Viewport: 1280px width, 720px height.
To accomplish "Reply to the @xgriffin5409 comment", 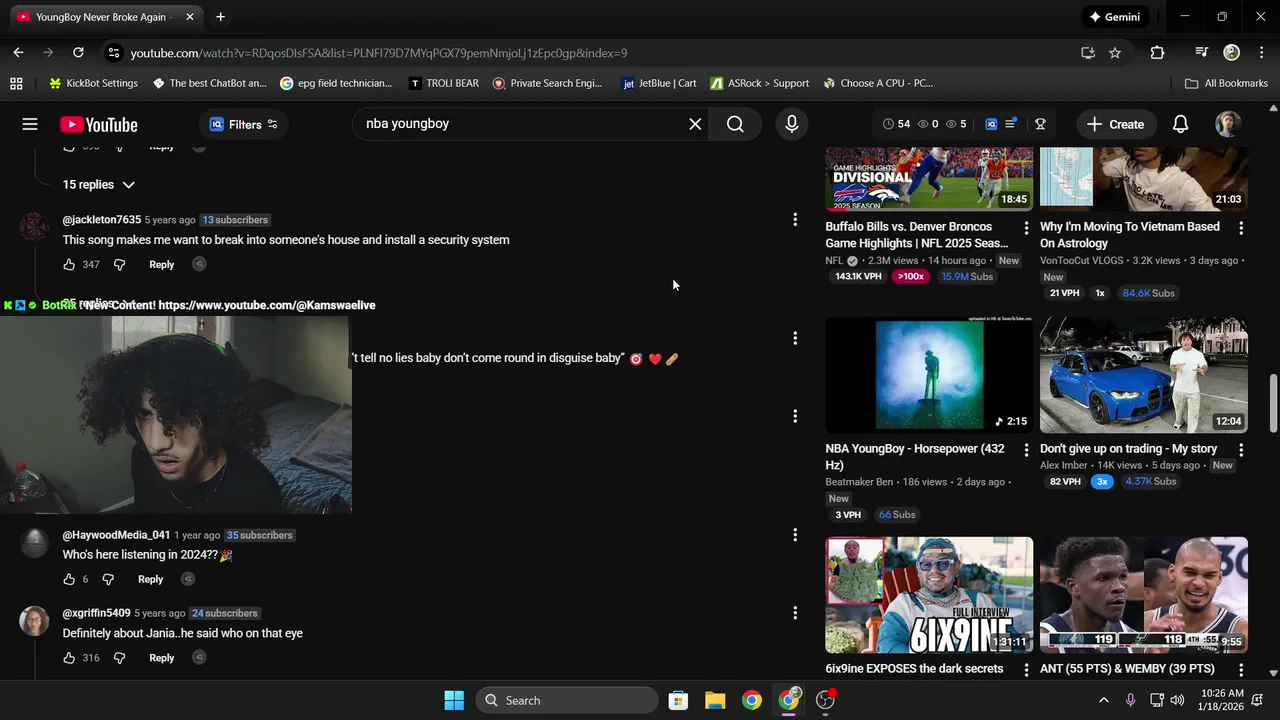I will pyautogui.click(x=162, y=658).
